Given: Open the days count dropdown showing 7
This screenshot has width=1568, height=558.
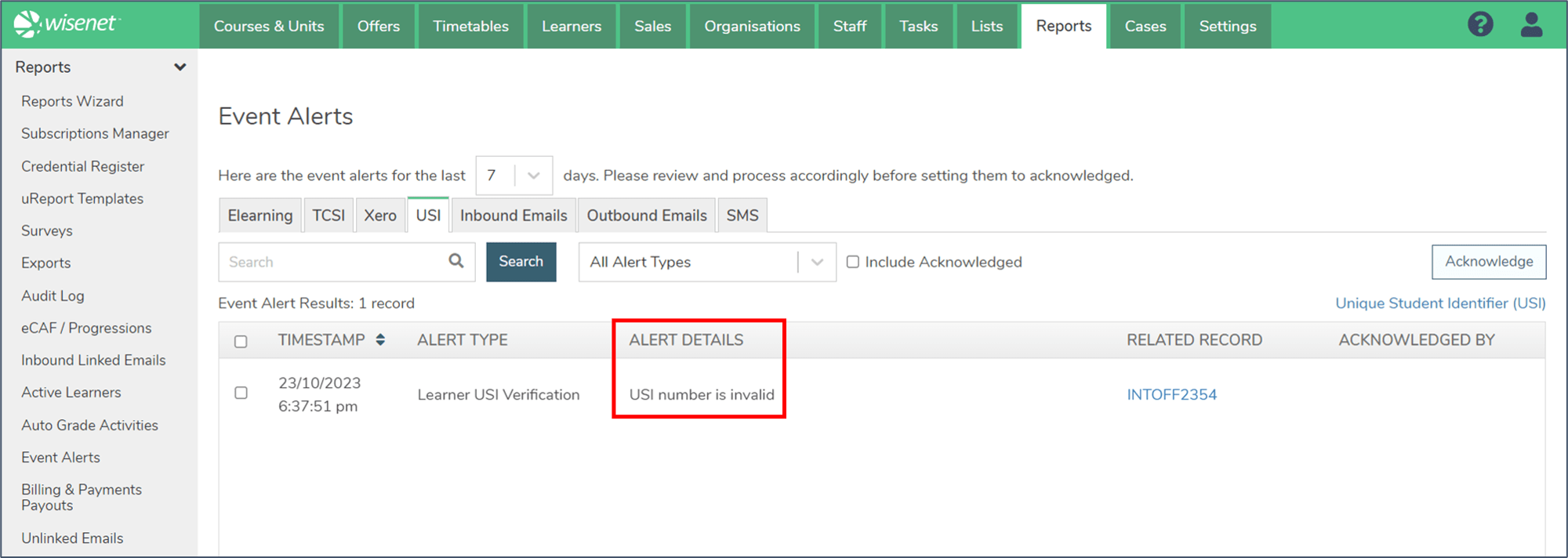Looking at the screenshot, I should pyautogui.click(x=514, y=176).
